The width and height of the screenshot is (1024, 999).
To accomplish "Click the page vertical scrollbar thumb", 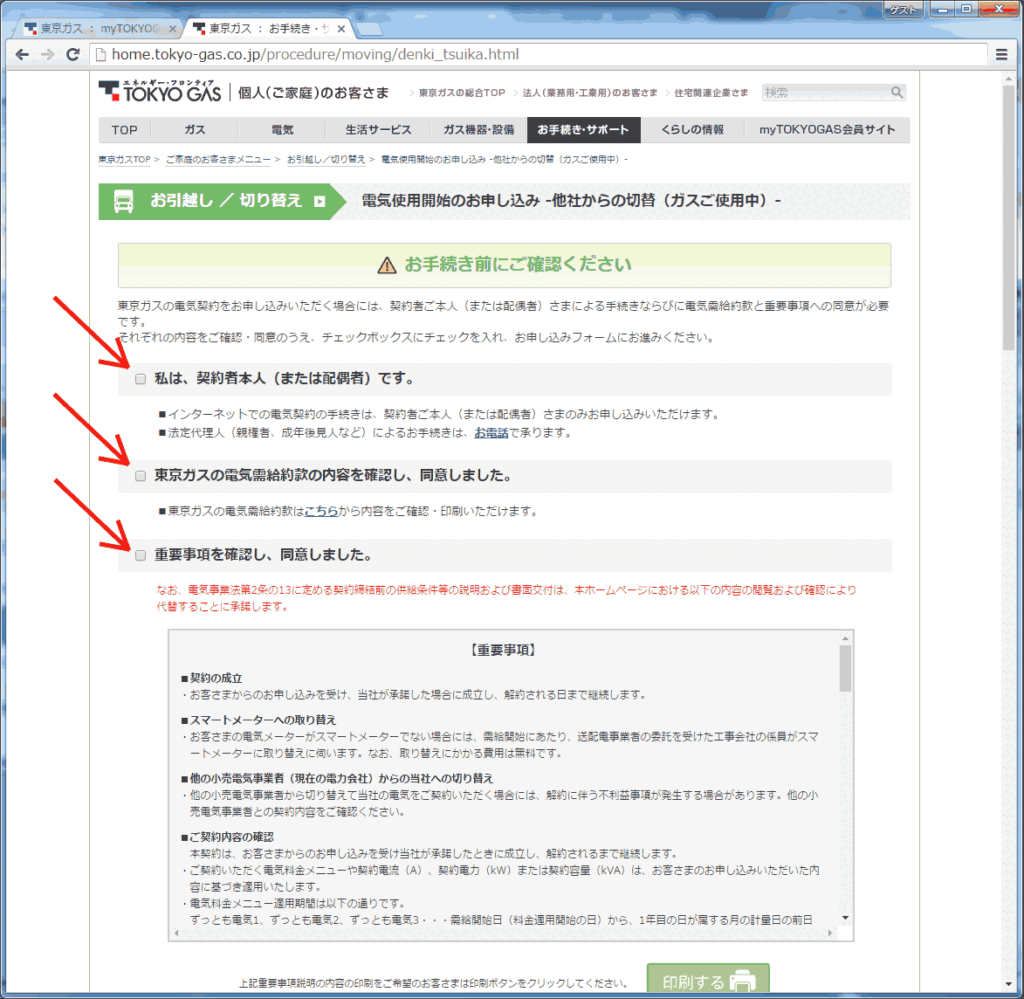I will pyautogui.click(x=1009, y=219).
